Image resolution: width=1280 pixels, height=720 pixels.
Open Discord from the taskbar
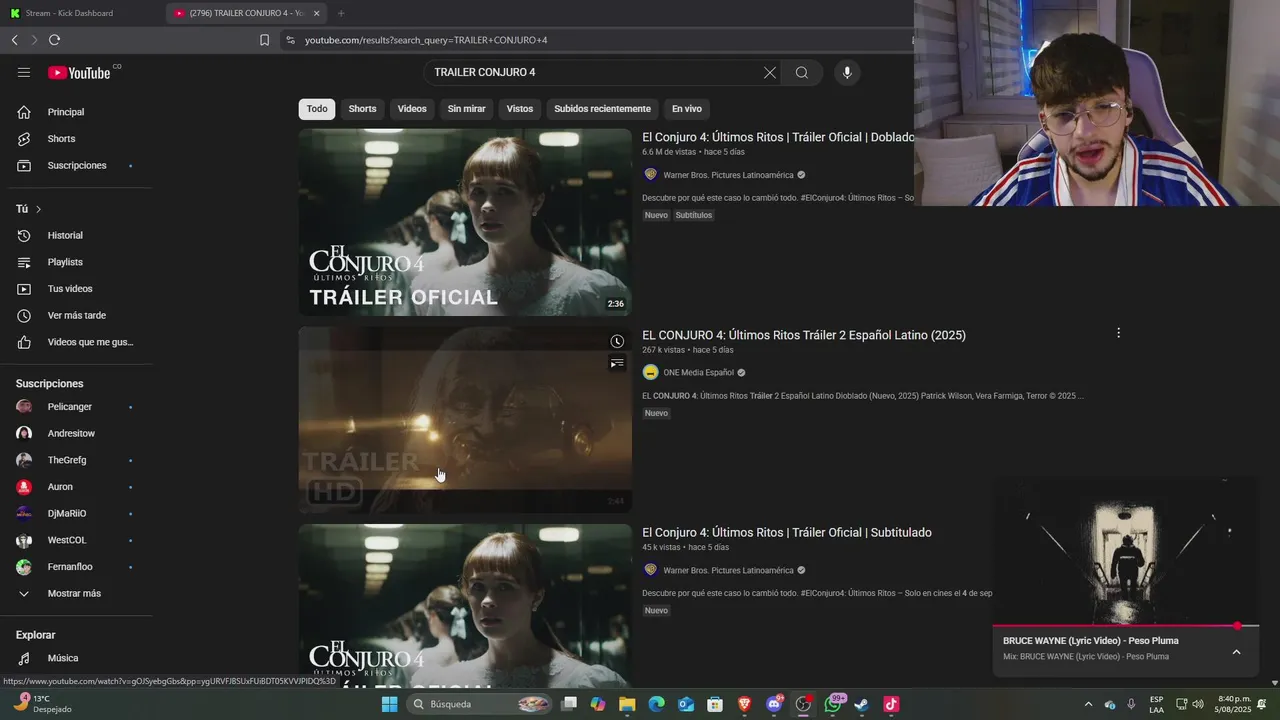(x=774, y=704)
